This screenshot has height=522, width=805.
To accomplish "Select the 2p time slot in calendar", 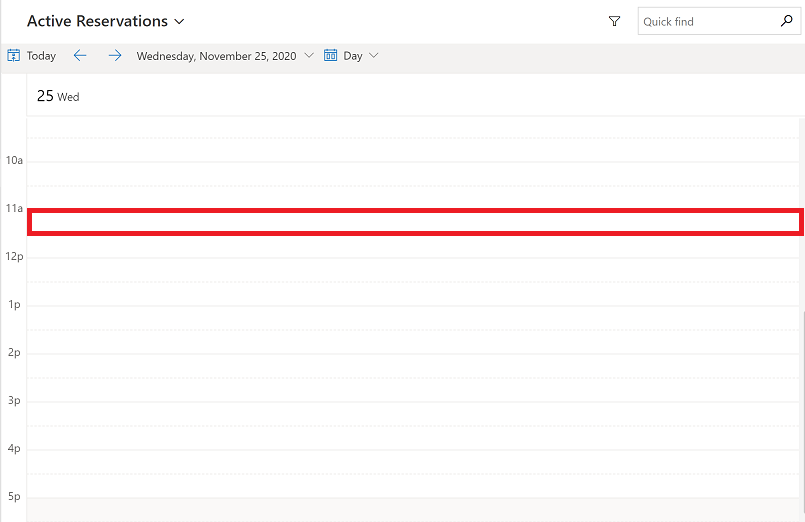I will [x=413, y=365].
